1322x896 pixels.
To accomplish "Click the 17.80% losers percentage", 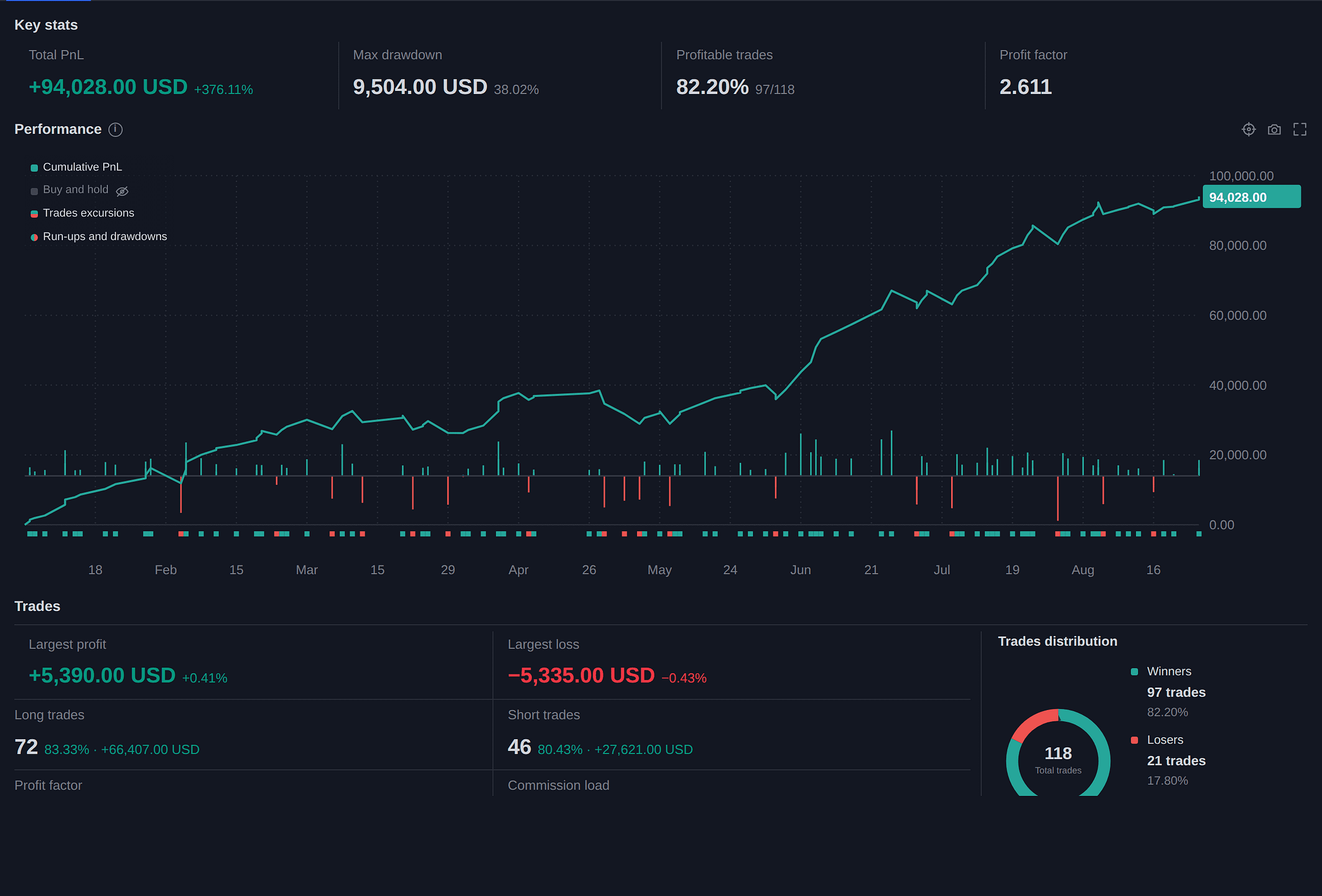I will click(1167, 781).
